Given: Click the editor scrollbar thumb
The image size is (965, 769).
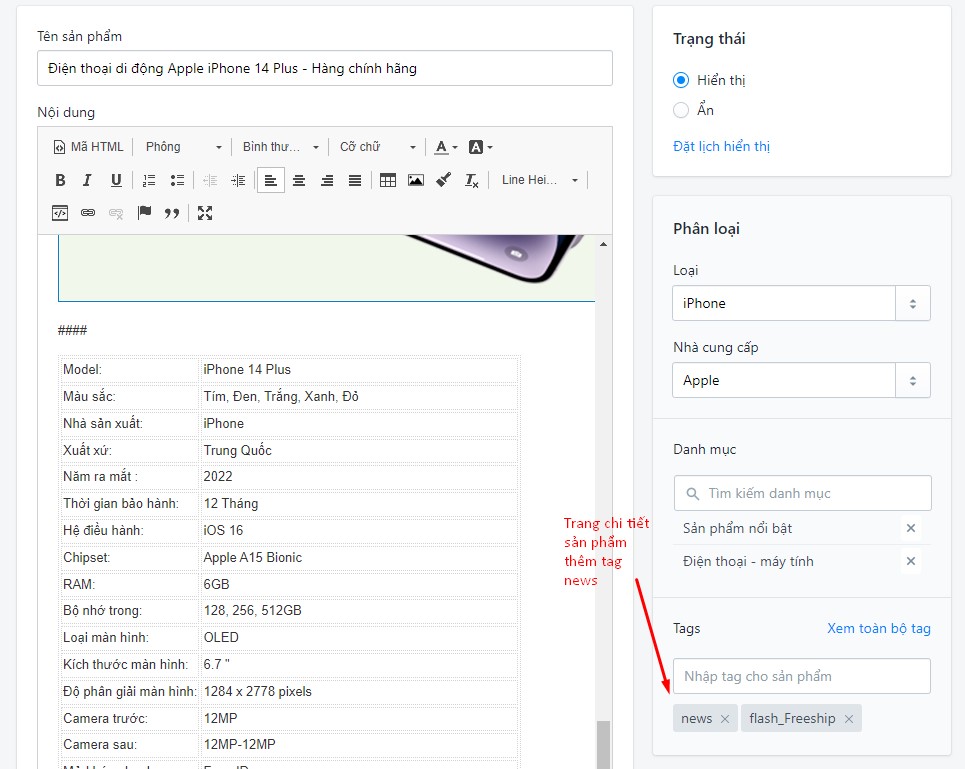Looking at the screenshot, I should tap(604, 744).
